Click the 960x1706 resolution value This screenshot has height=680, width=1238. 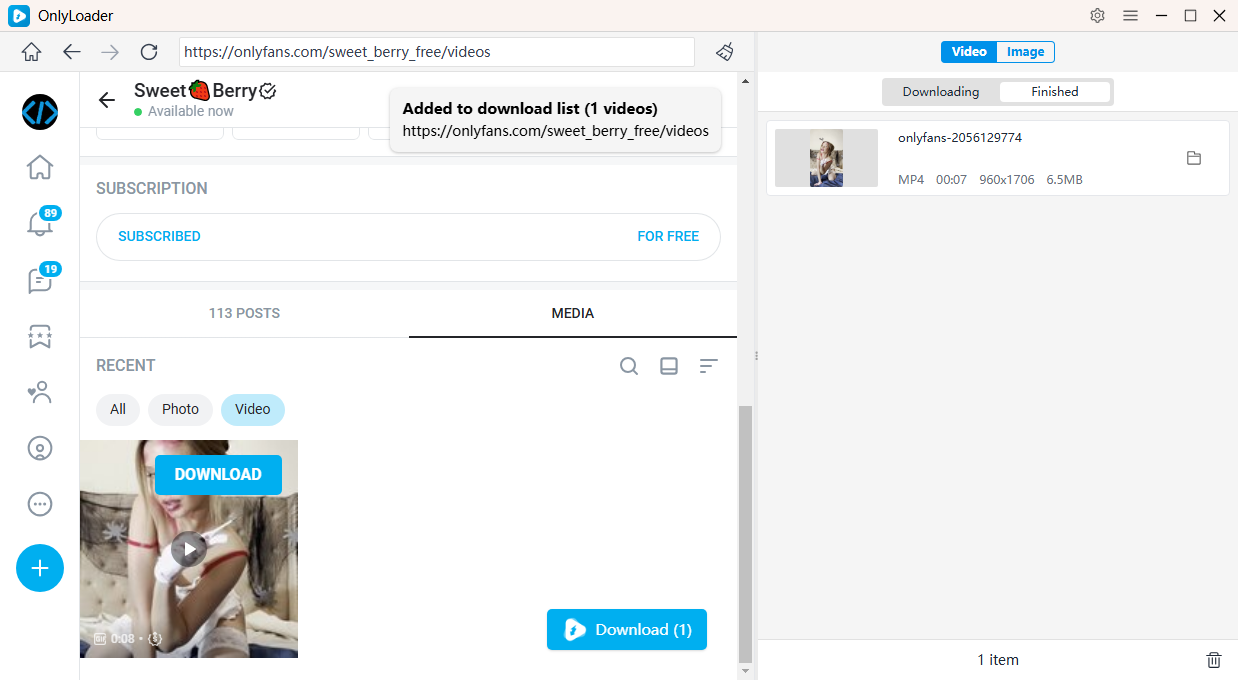(1007, 180)
